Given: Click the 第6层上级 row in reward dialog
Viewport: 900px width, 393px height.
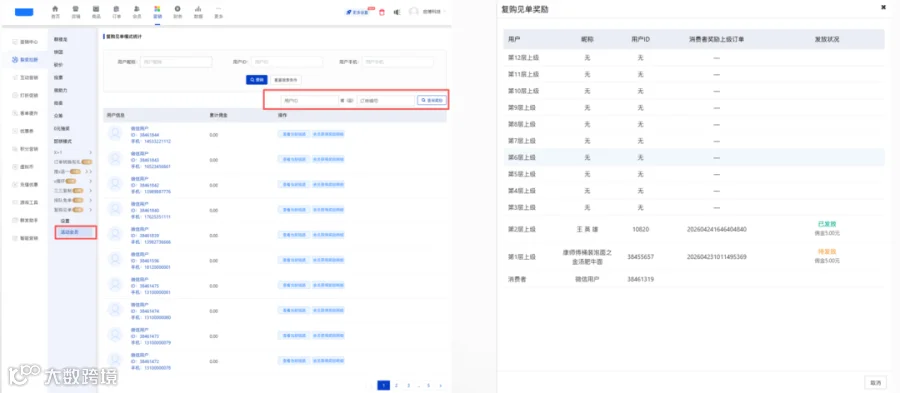Looking at the screenshot, I should (x=694, y=157).
